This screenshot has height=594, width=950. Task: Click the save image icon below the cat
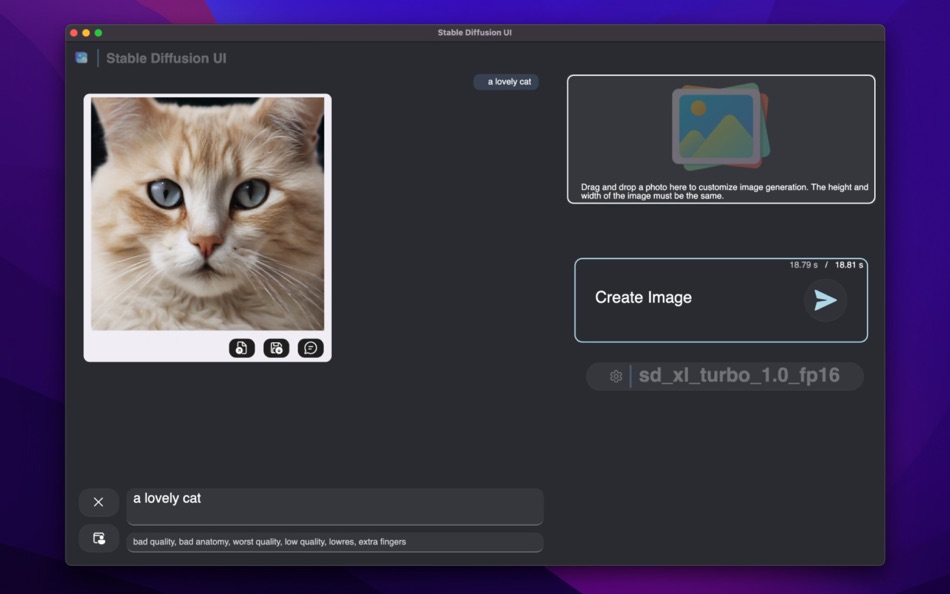point(276,348)
